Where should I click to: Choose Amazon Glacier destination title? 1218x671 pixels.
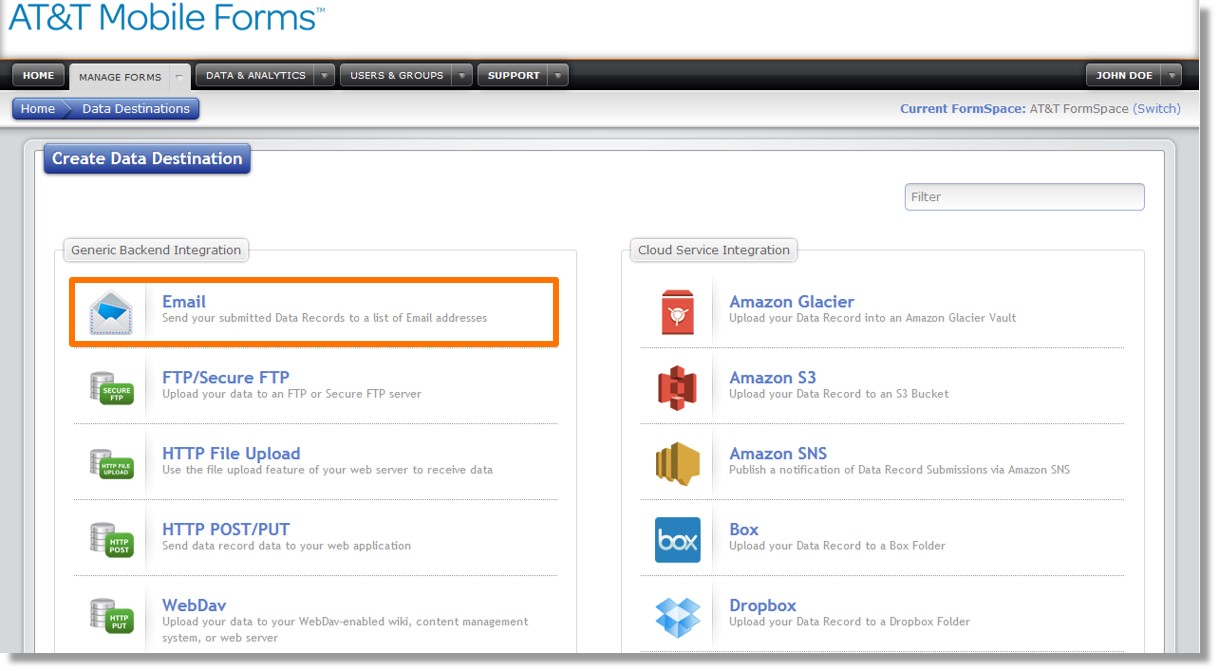pyautogui.click(x=792, y=302)
